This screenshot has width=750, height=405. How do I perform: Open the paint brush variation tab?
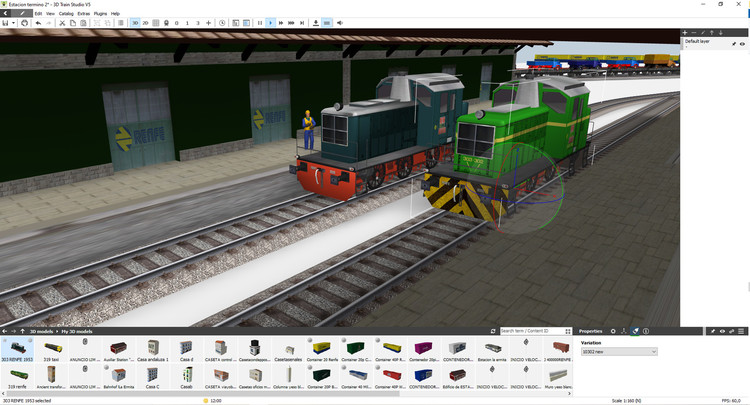[635, 331]
